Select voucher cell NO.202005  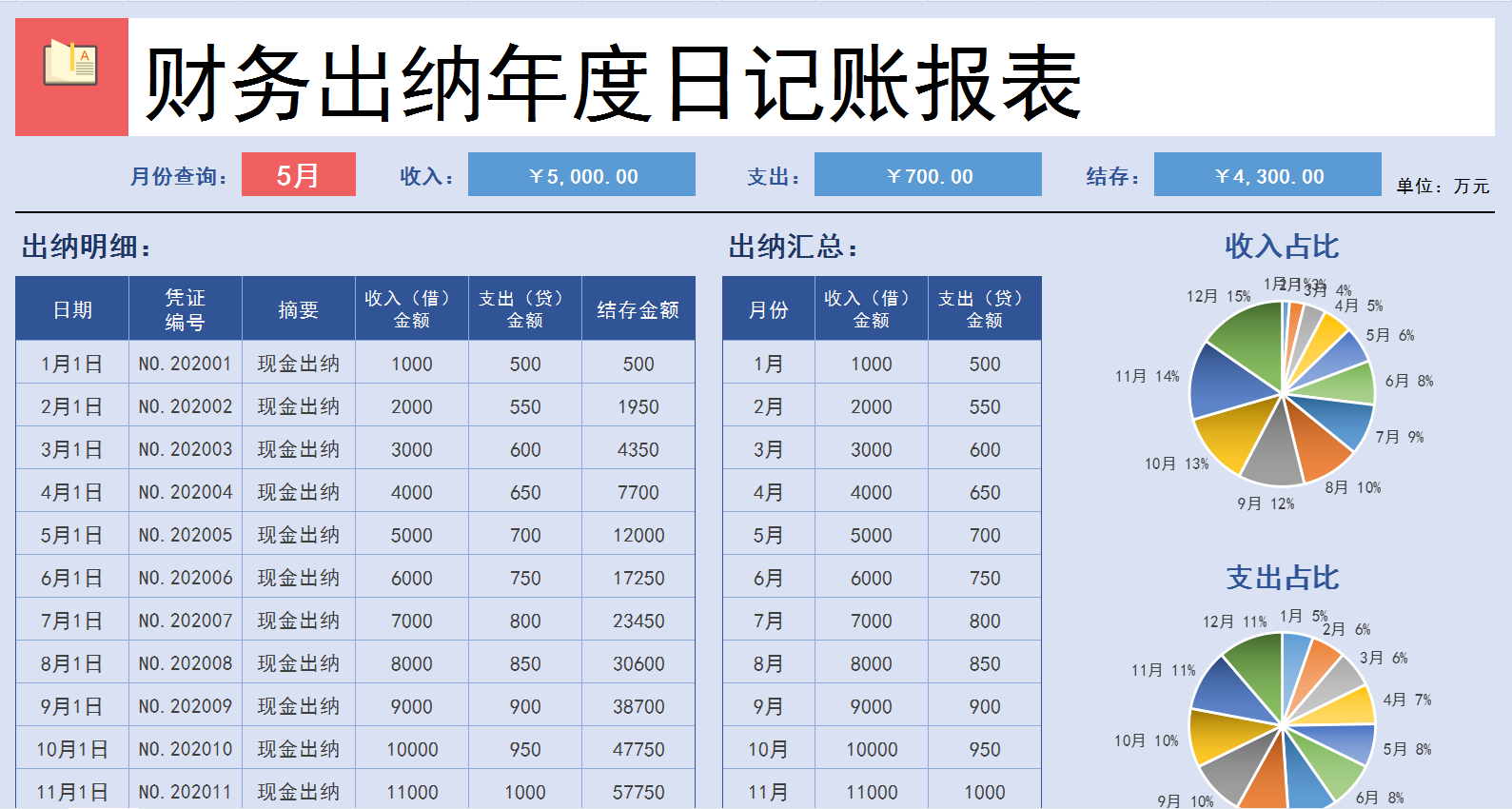(x=186, y=535)
